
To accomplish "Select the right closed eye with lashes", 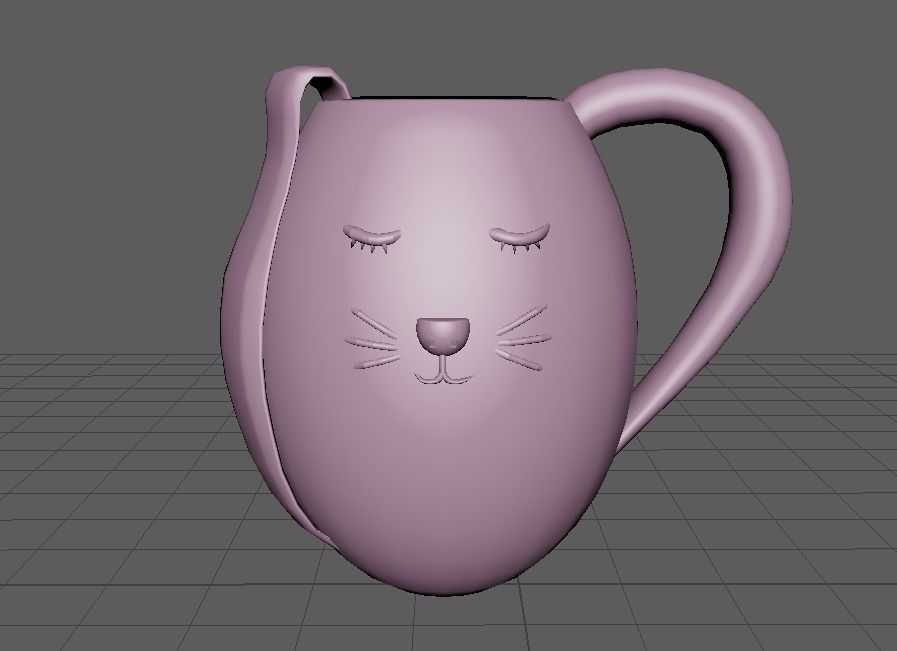I will (x=520, y=237).
